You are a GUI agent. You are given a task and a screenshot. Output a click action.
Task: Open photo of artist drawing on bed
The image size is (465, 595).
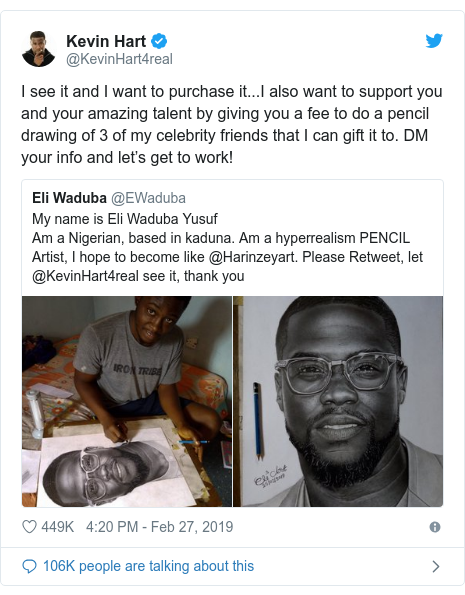pyautogui.click(x=127, y=401)
